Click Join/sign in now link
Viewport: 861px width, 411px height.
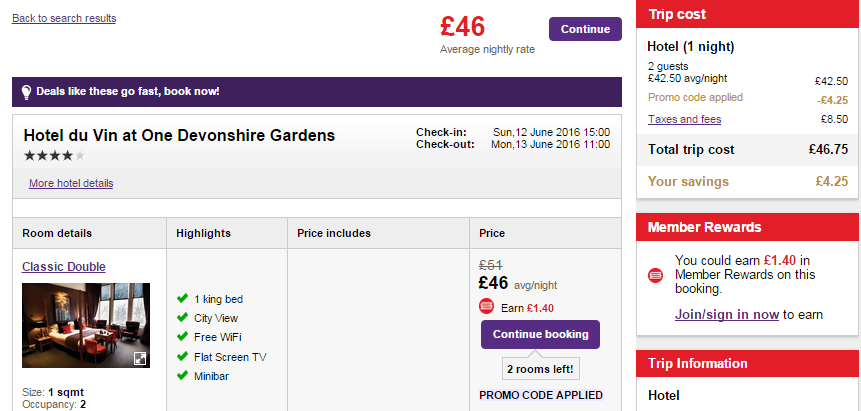(726, 315)
